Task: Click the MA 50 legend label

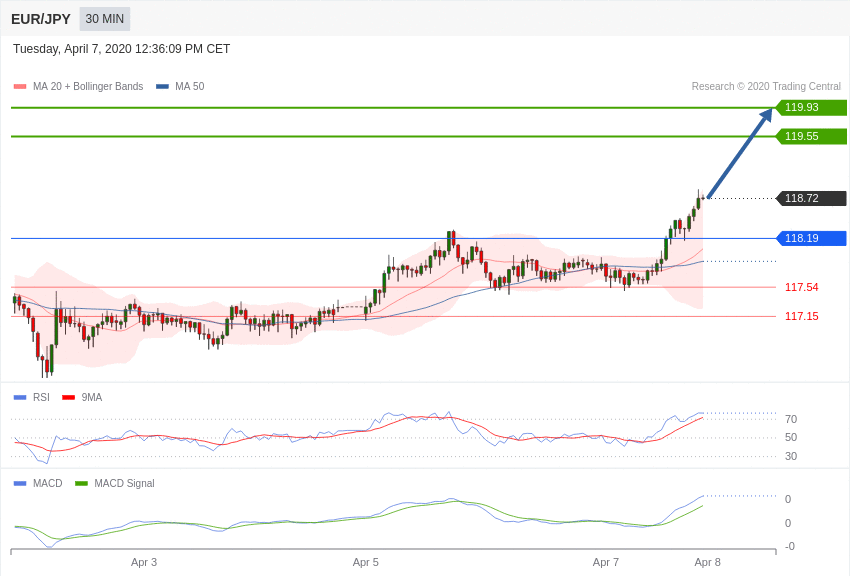Action: [190, 86]
